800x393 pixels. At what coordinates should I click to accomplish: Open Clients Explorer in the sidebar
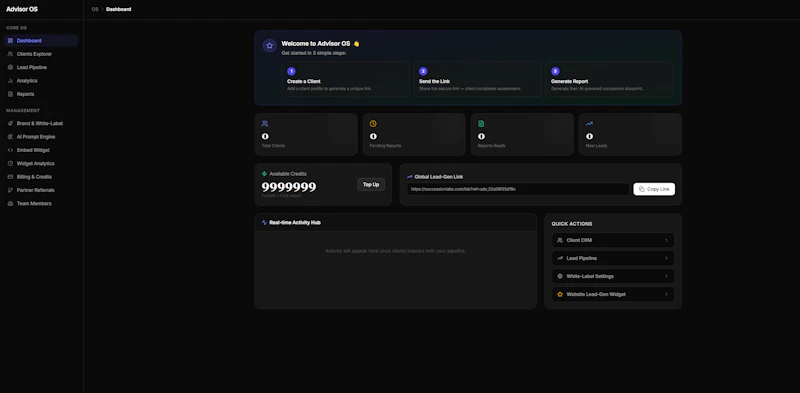(x=41, y=54)
